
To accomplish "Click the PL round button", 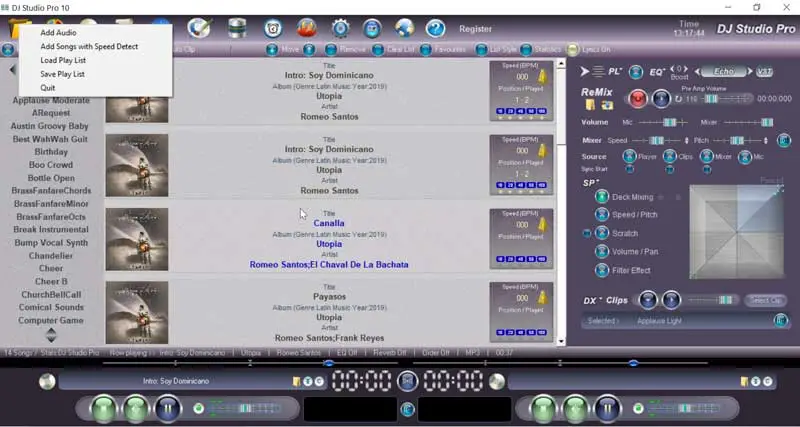I will [635, 72].
